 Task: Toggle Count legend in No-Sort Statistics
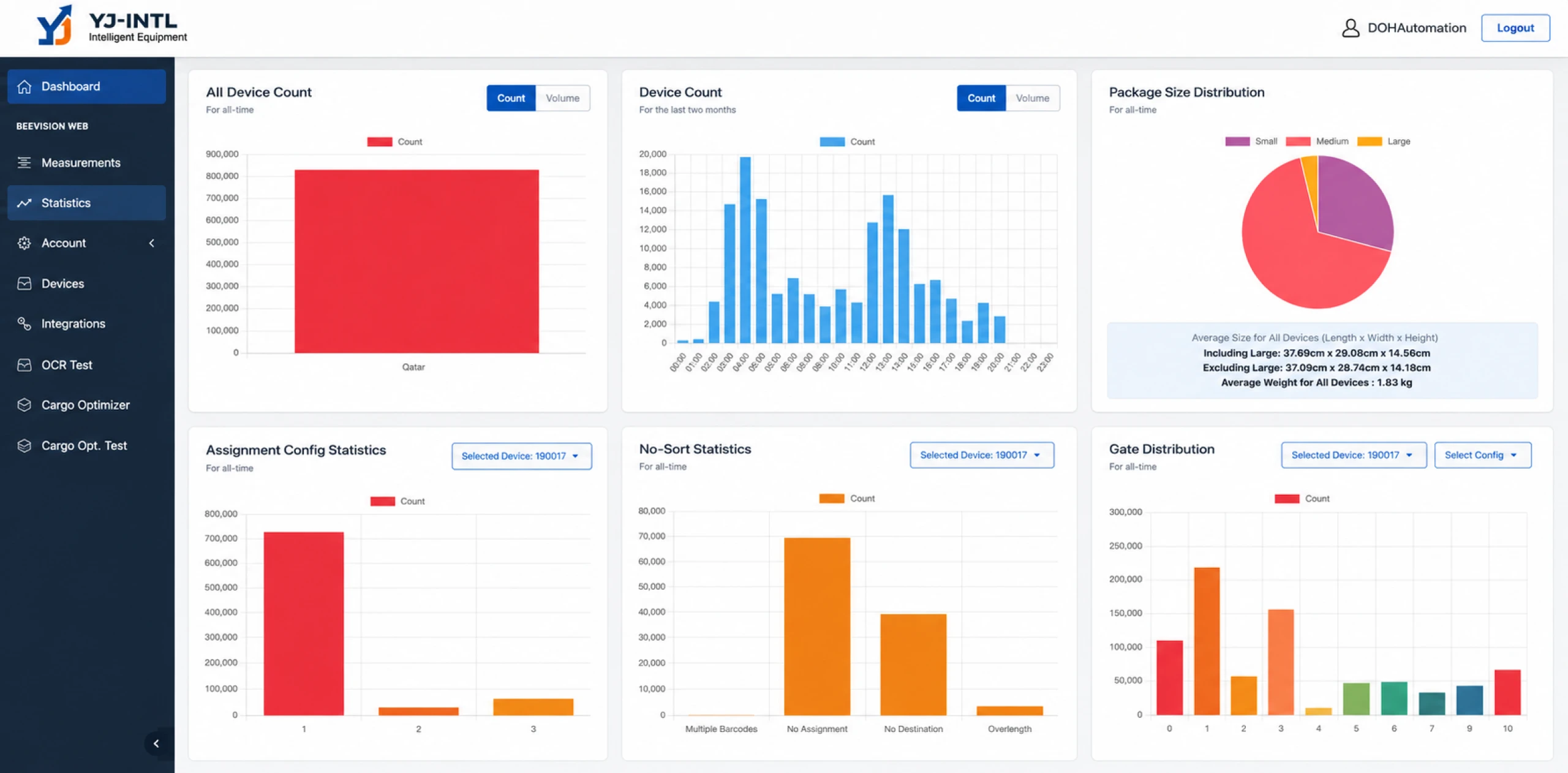pyautogui.click(x=847, y=499)
